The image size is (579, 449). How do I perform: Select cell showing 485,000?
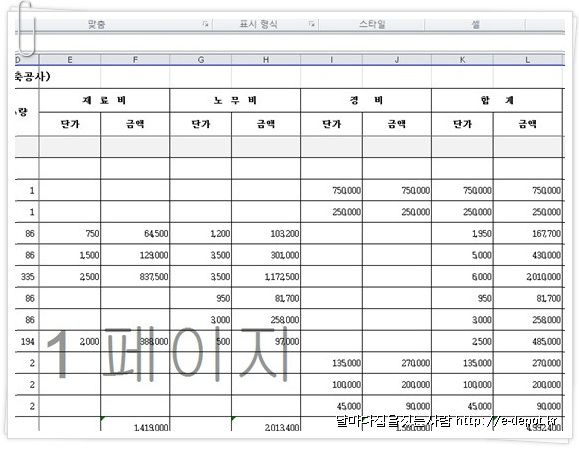528,341
